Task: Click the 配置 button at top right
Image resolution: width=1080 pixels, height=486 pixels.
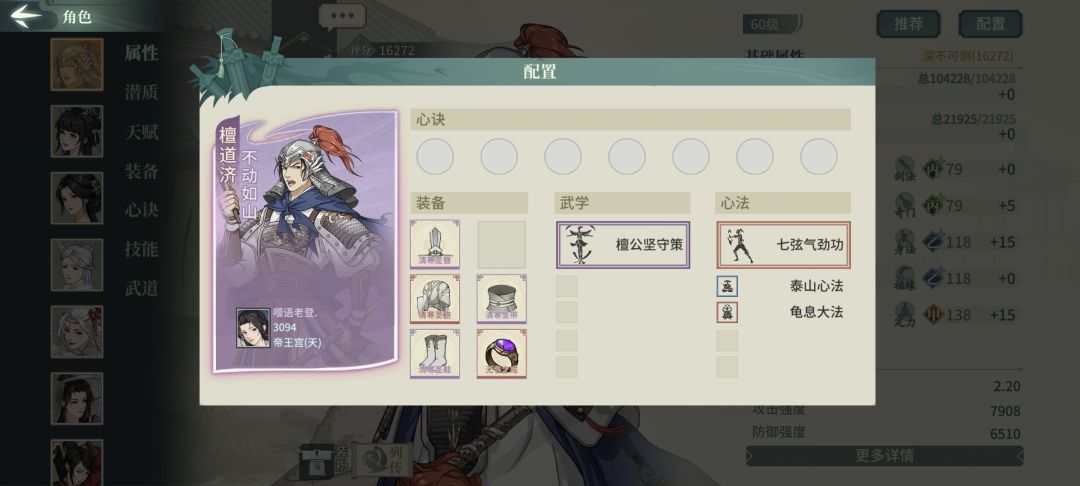Action: 990,24
